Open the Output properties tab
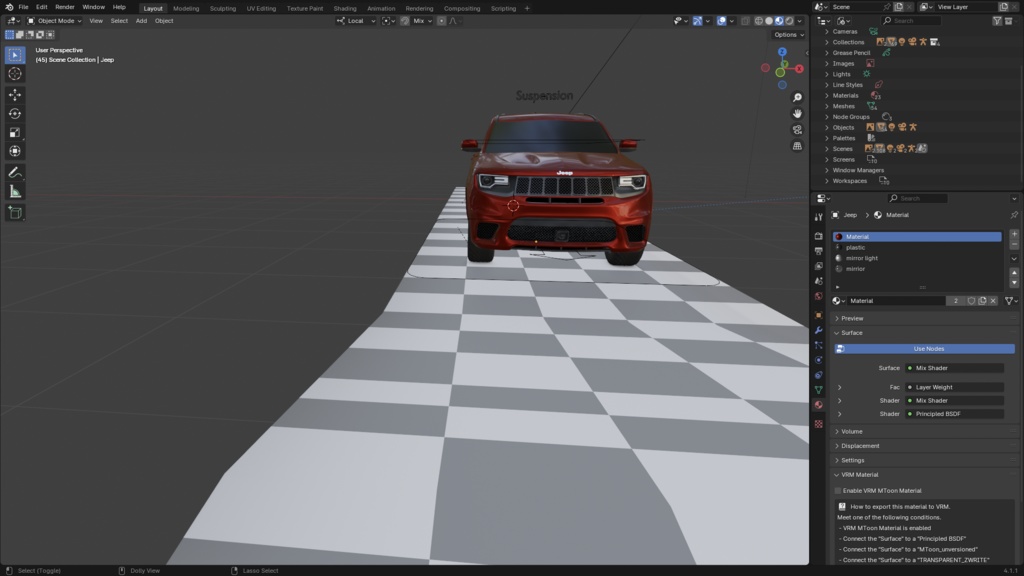This screenshot has width=1024, height=576. point(818,251)
